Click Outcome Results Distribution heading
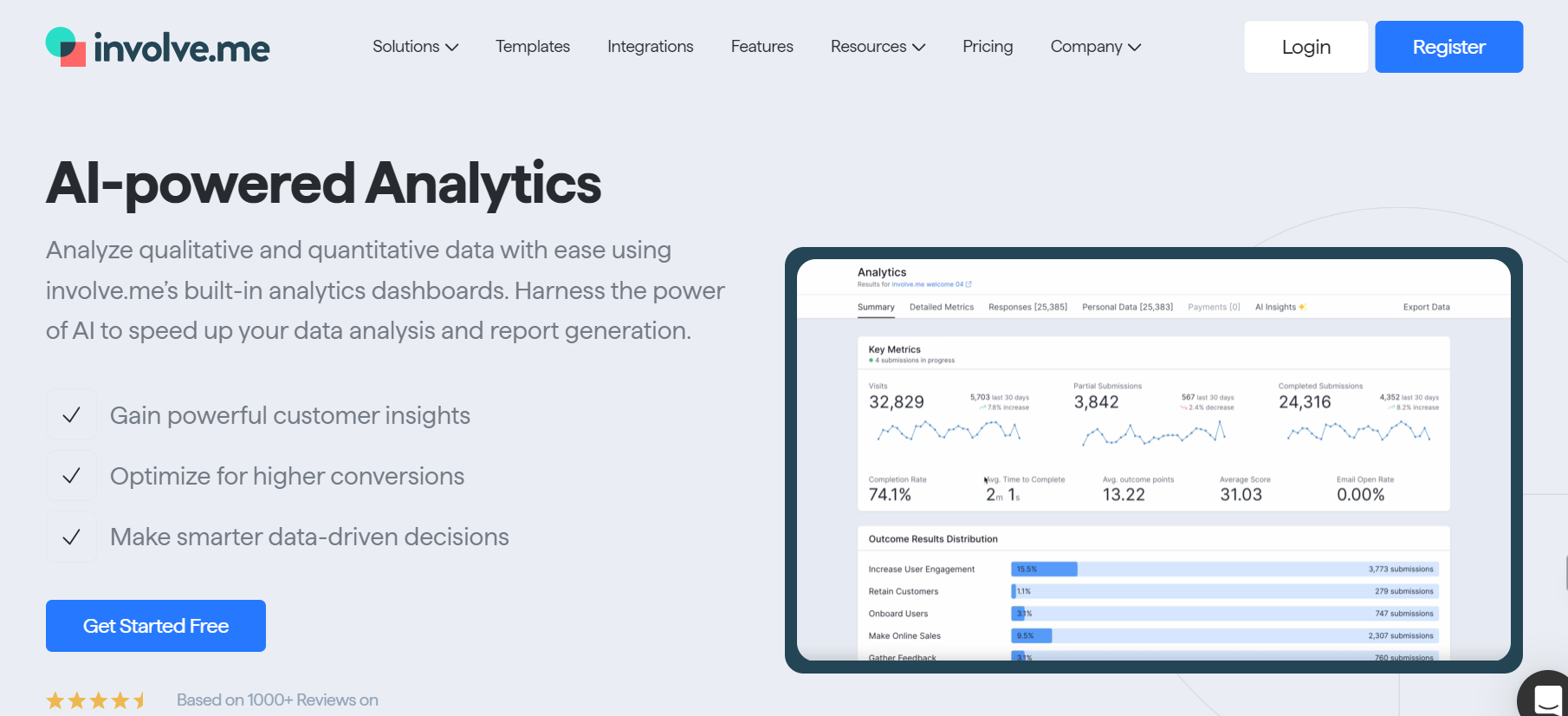 (x=933, y=539)
